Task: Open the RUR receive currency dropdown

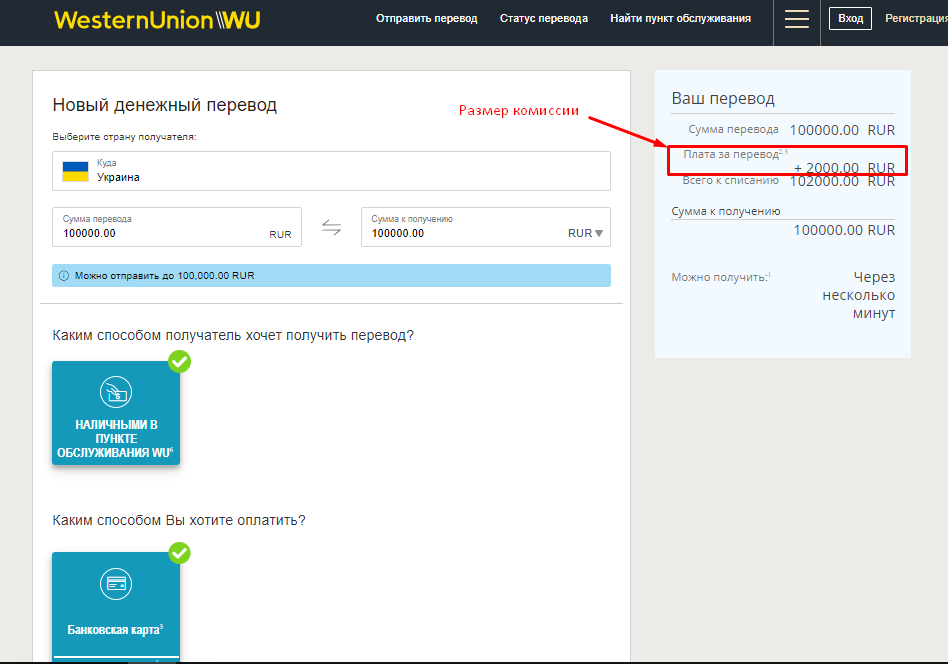Action: (x=585, y=233)
